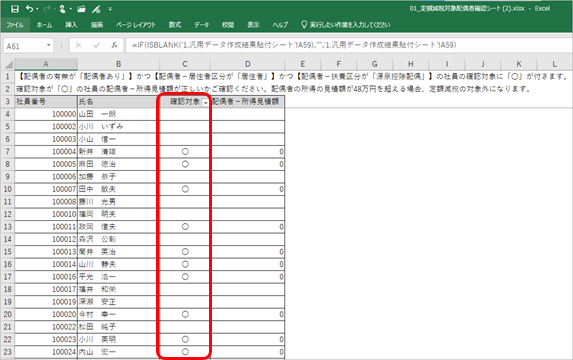This screenshot has width=573, height=360.
Task: Click the Undo arrow icon
Action: (x=30, y=9)
